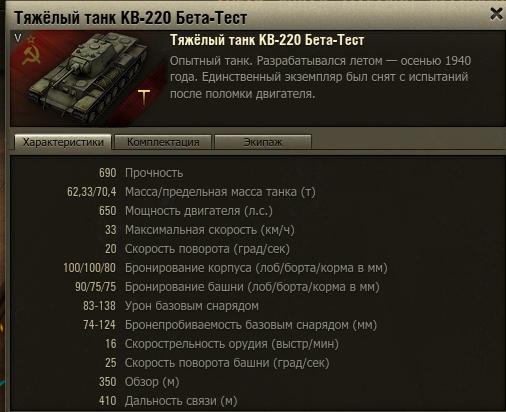The width and height of the screenshot is (506, 412).
Task: Click the Дальность связи stat row
Action: click(x=168, y=401)
